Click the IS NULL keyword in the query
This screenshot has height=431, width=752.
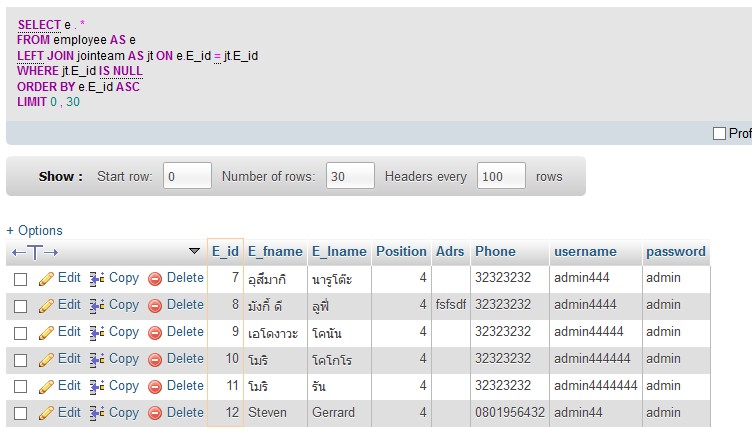coord(121,71)
